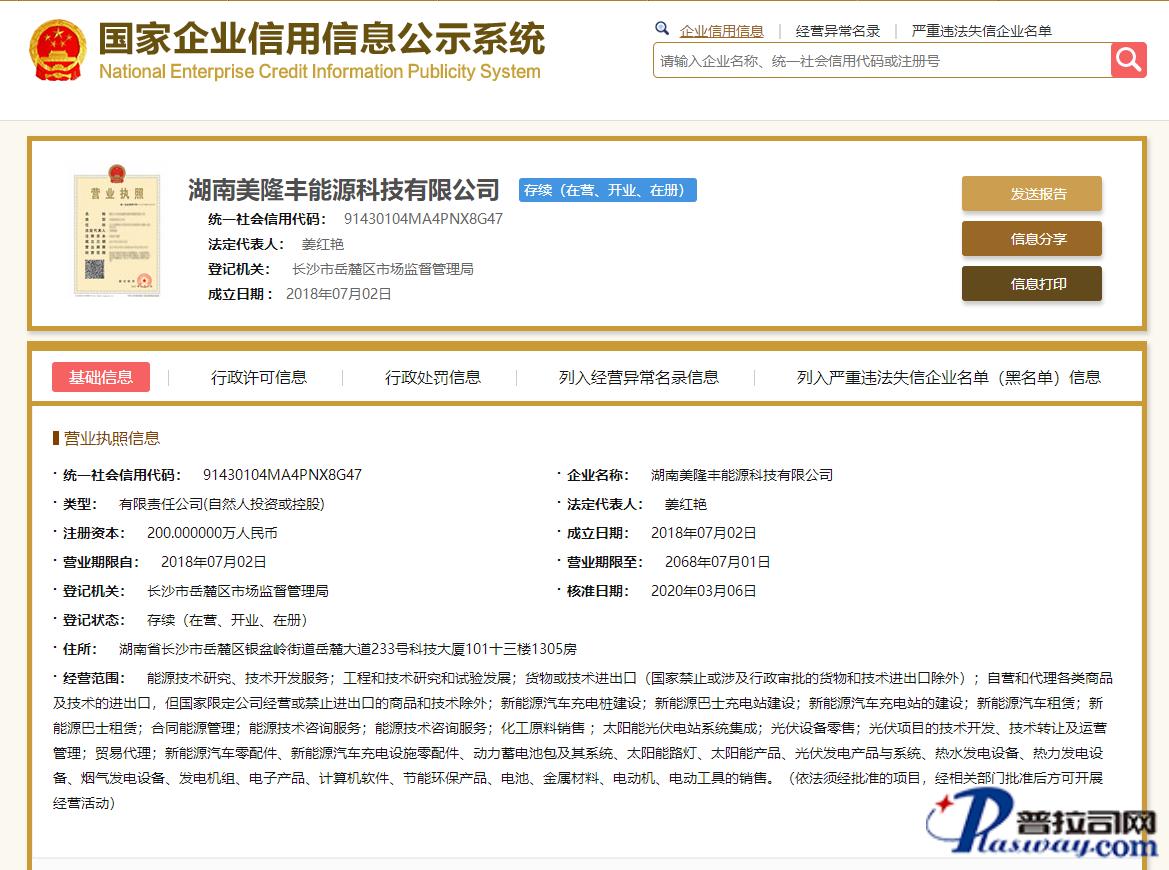
Task: Click the 信息打印 button
Action: 1031,284
